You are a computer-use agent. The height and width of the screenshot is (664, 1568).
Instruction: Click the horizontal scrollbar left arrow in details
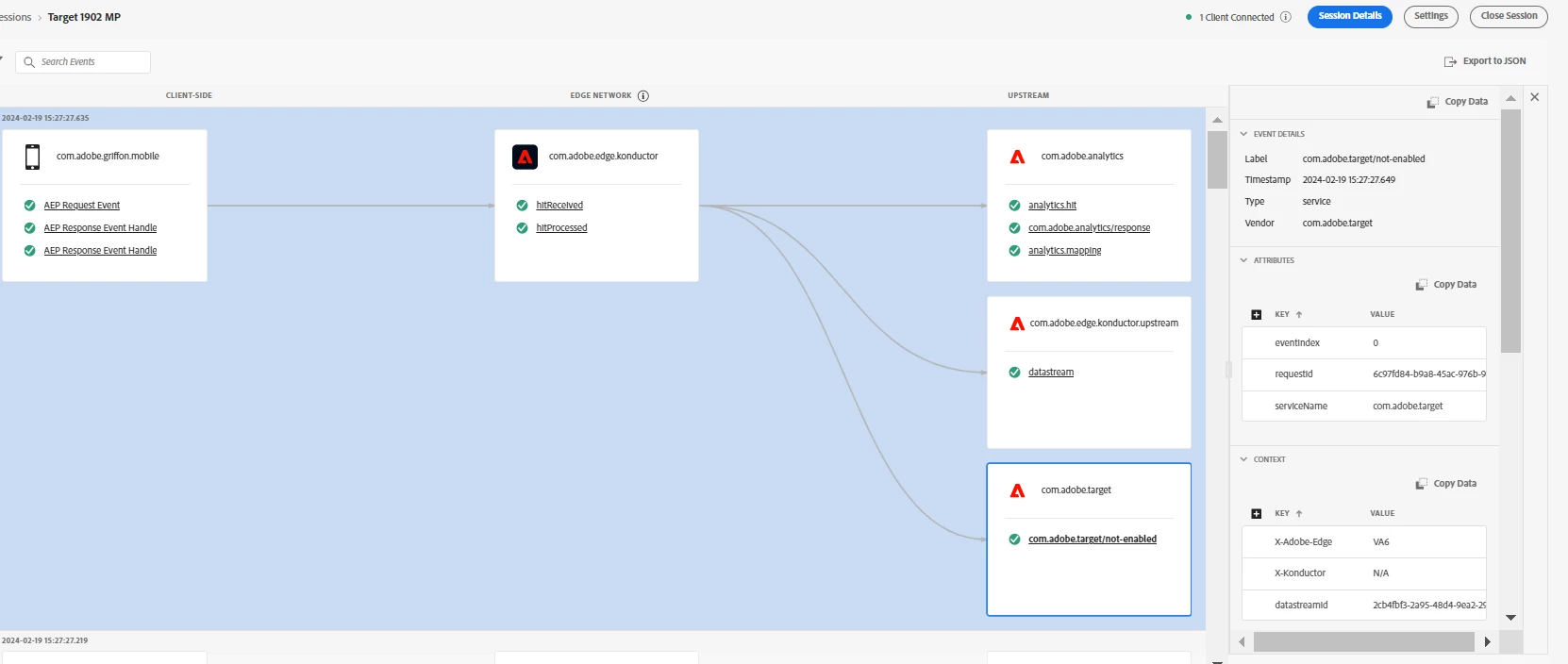[1242, 642]
